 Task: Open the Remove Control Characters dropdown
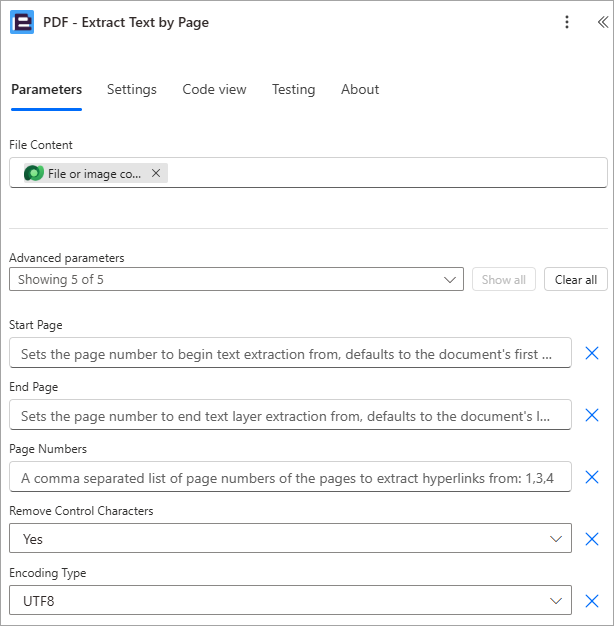point(290,539)
